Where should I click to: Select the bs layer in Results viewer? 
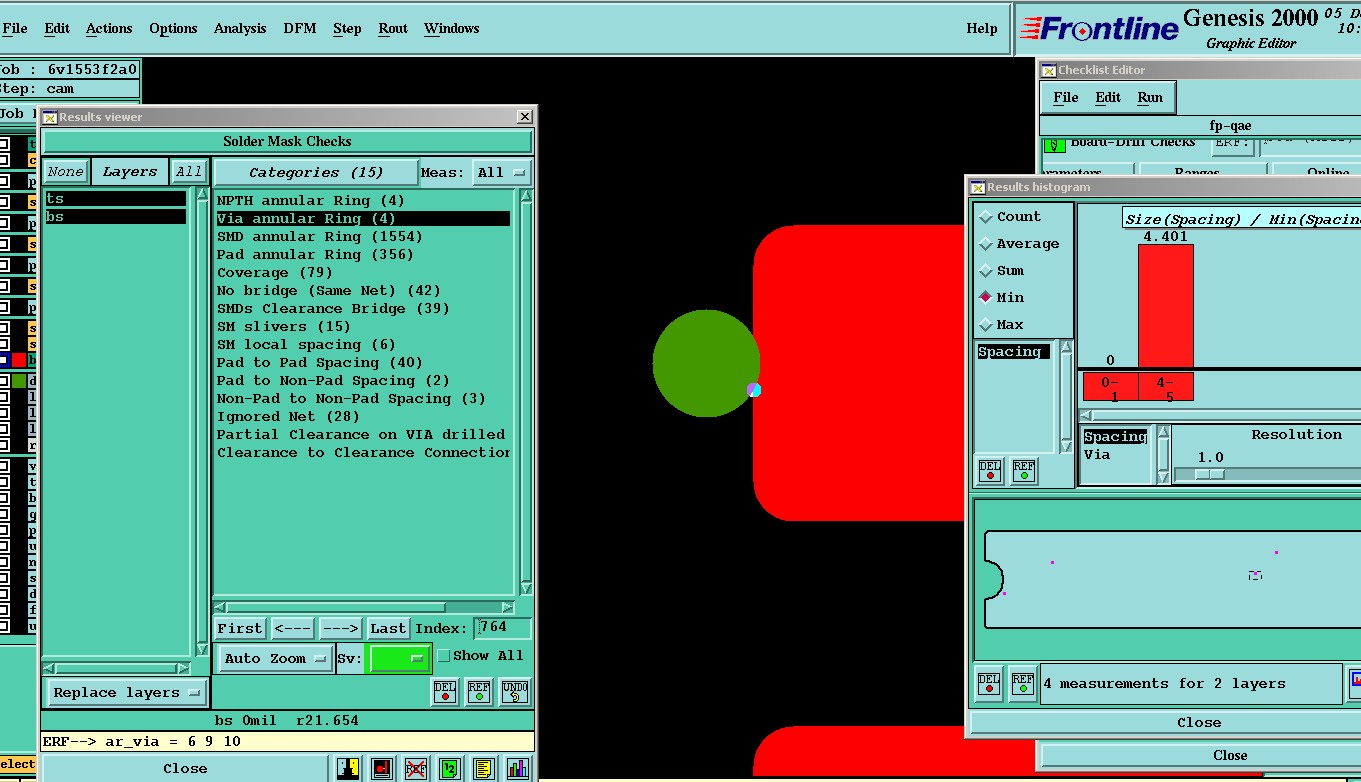tap(116, 216)
